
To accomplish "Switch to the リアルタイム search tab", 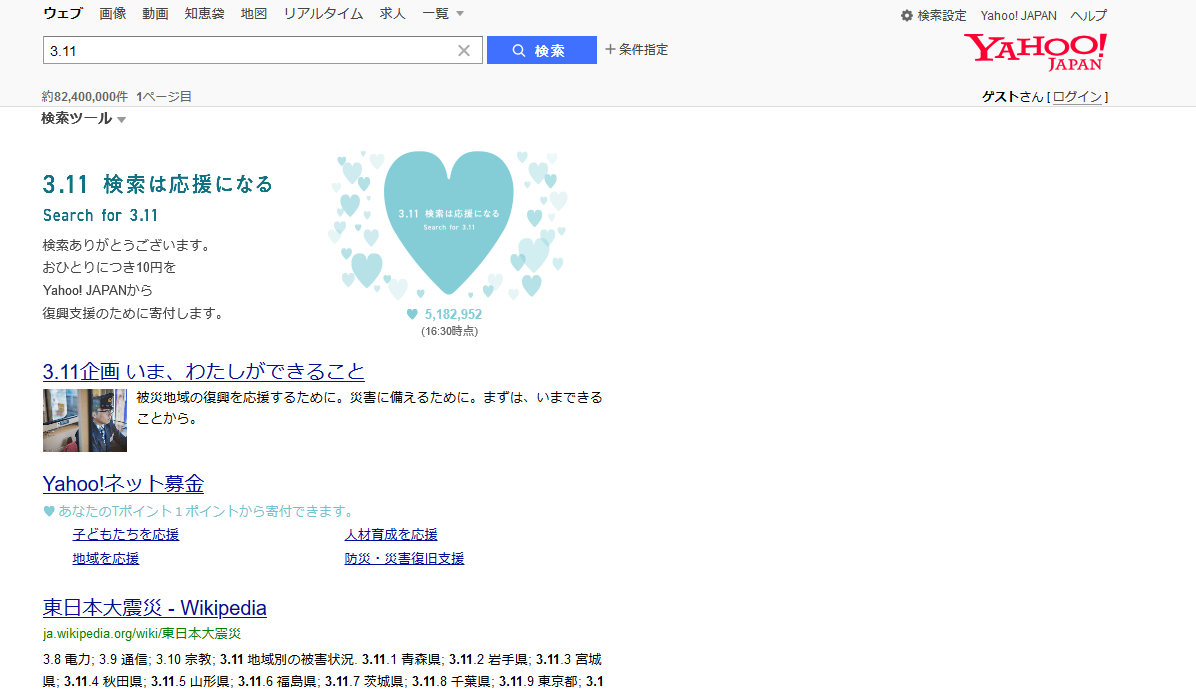I will tap(322, 13).
